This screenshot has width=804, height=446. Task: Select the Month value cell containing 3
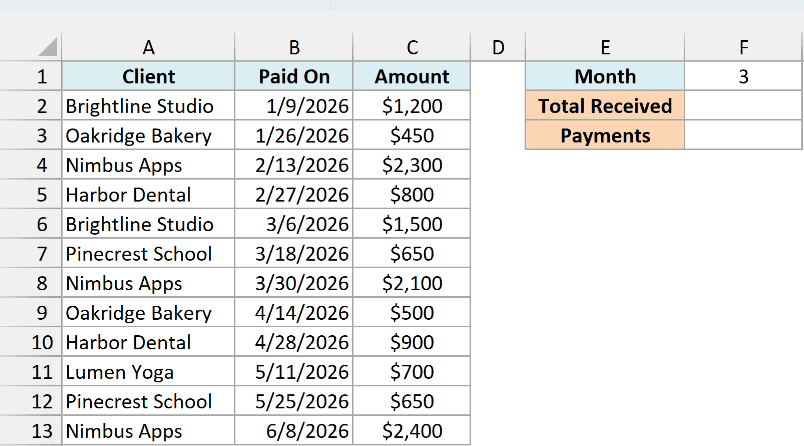743,76
